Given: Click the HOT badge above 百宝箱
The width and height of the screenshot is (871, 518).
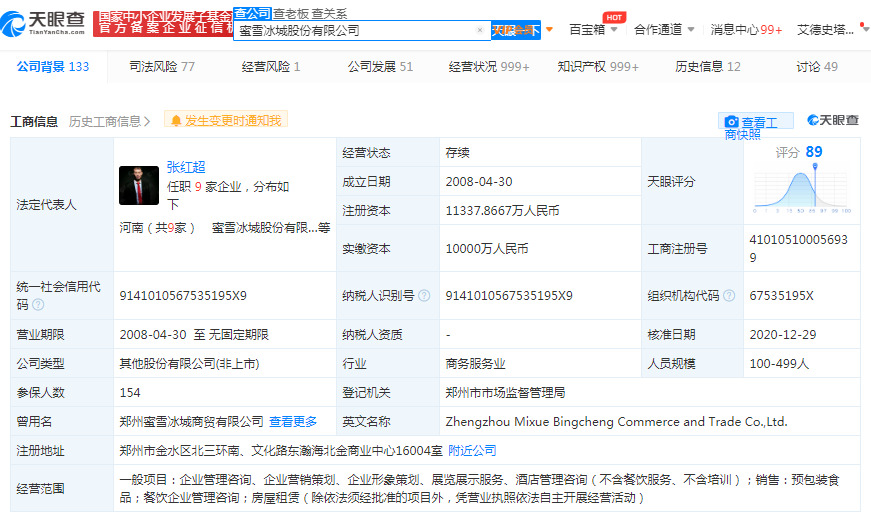Looking at the screenshot, I should click(x=614, y=17).
